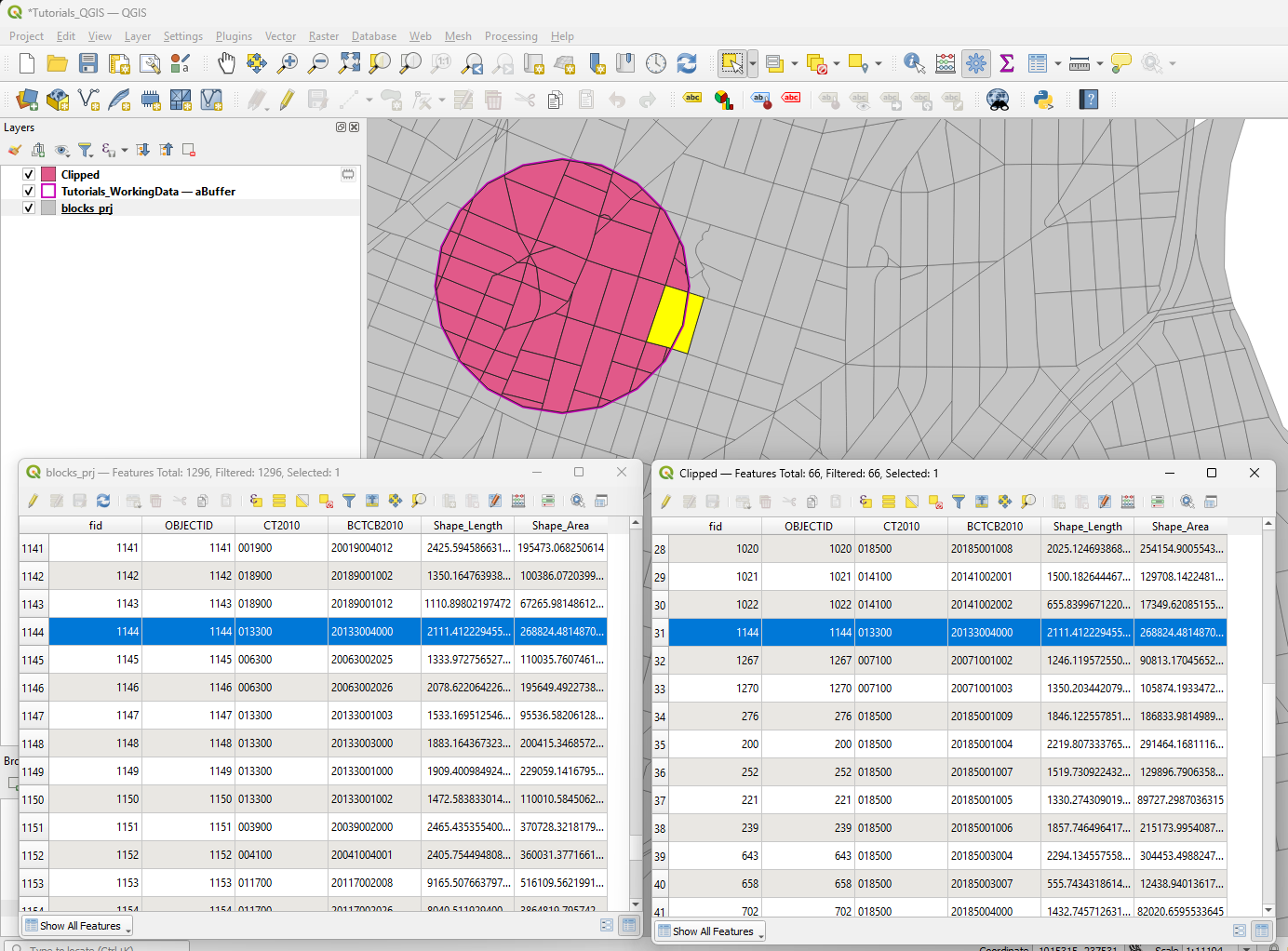
Task: Click BCTCB2010 column header in Clipped table
Action: (x=994, y=527)
